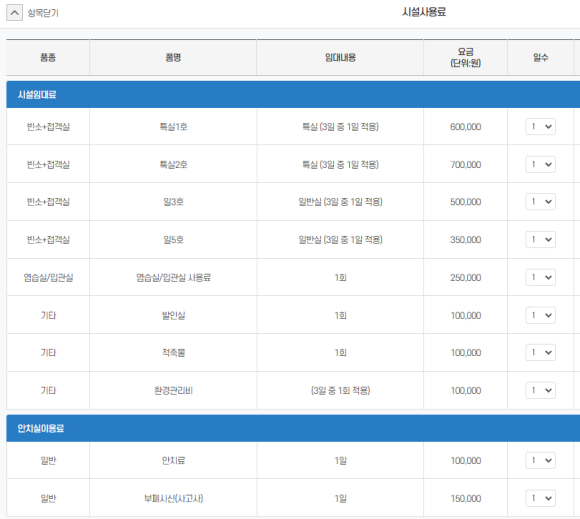Click the 시설사용료 title
Viewport: 580px width, 519px height.
point(424,12)
